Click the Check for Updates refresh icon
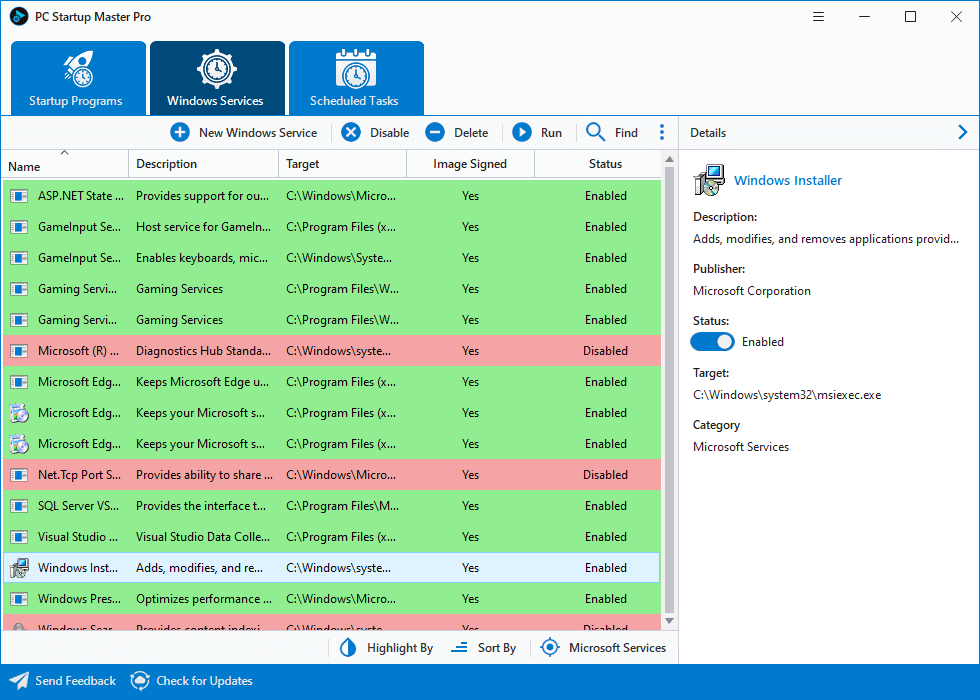 point(140,681)
